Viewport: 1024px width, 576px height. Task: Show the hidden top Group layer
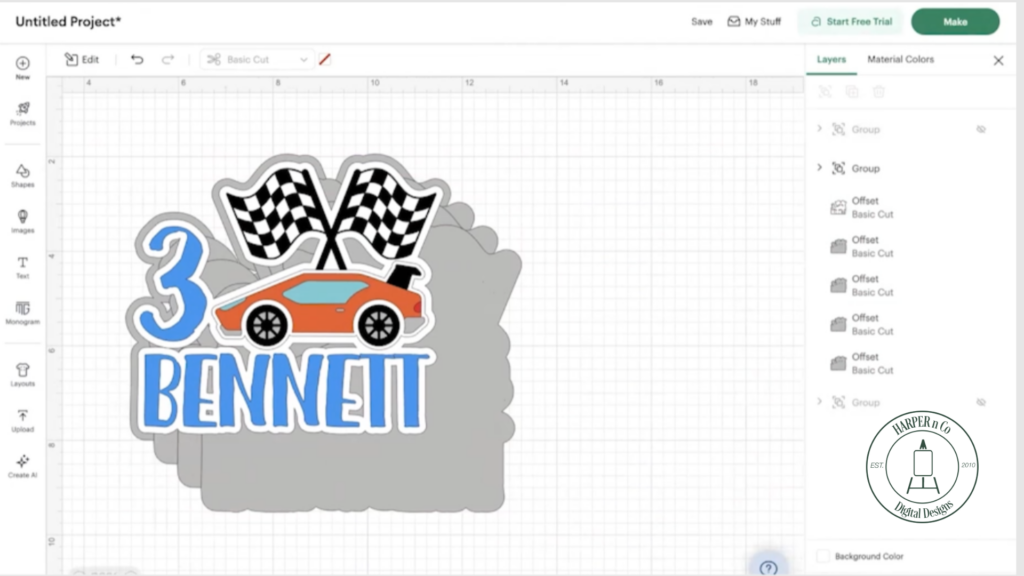click(981, 129)
